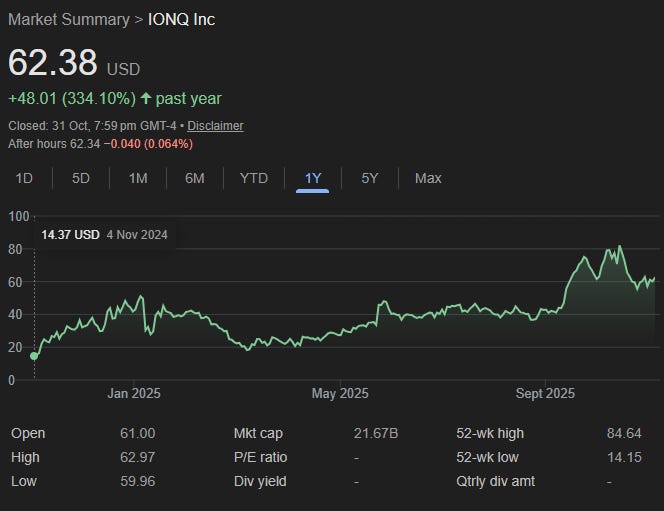Show the Max chart range
The height and width of the screenshot is (511, 664).
pyautogui.click(x=428, y=178)
